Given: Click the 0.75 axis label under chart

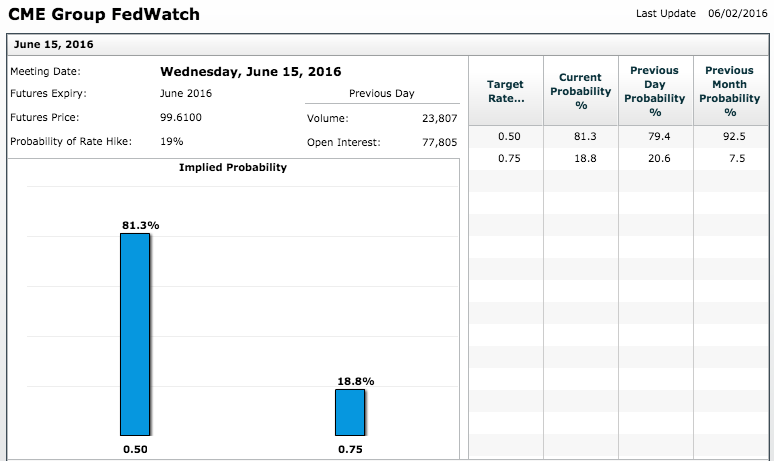Looking at the screenshot, I should point(350,449).
